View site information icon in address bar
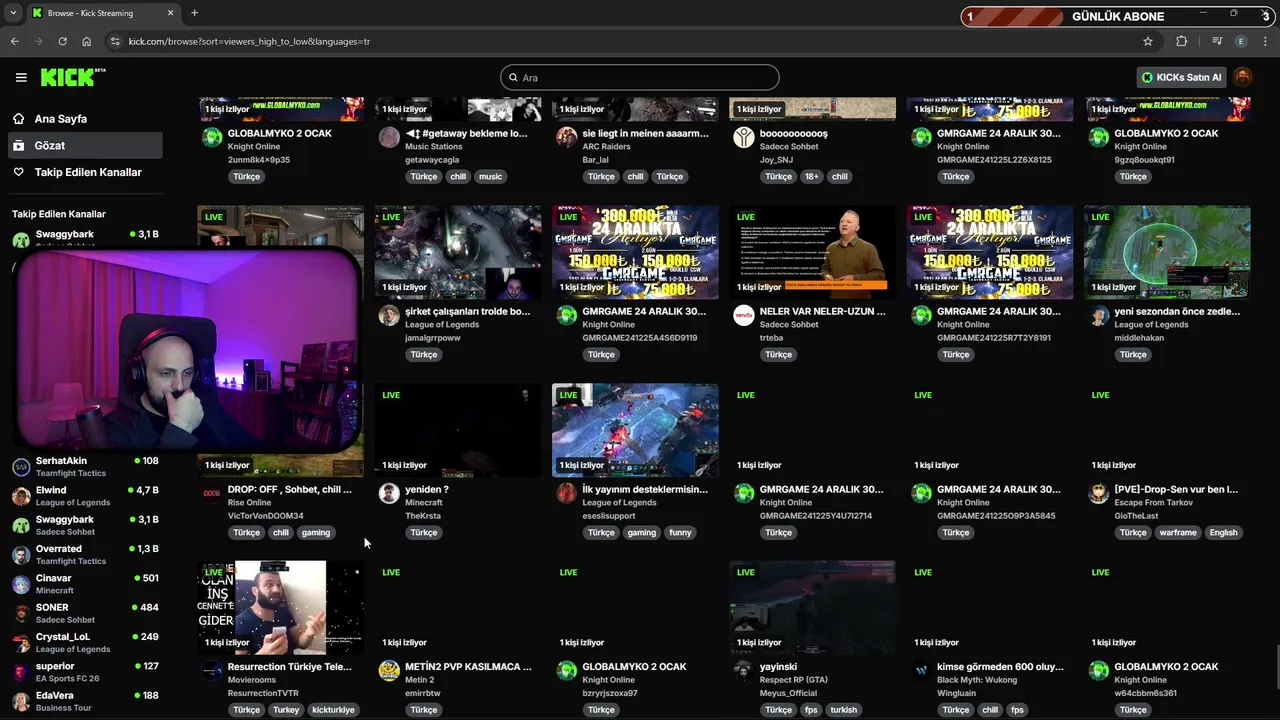The height and width of the screenshot is (720, 1280). pos(115,41)
